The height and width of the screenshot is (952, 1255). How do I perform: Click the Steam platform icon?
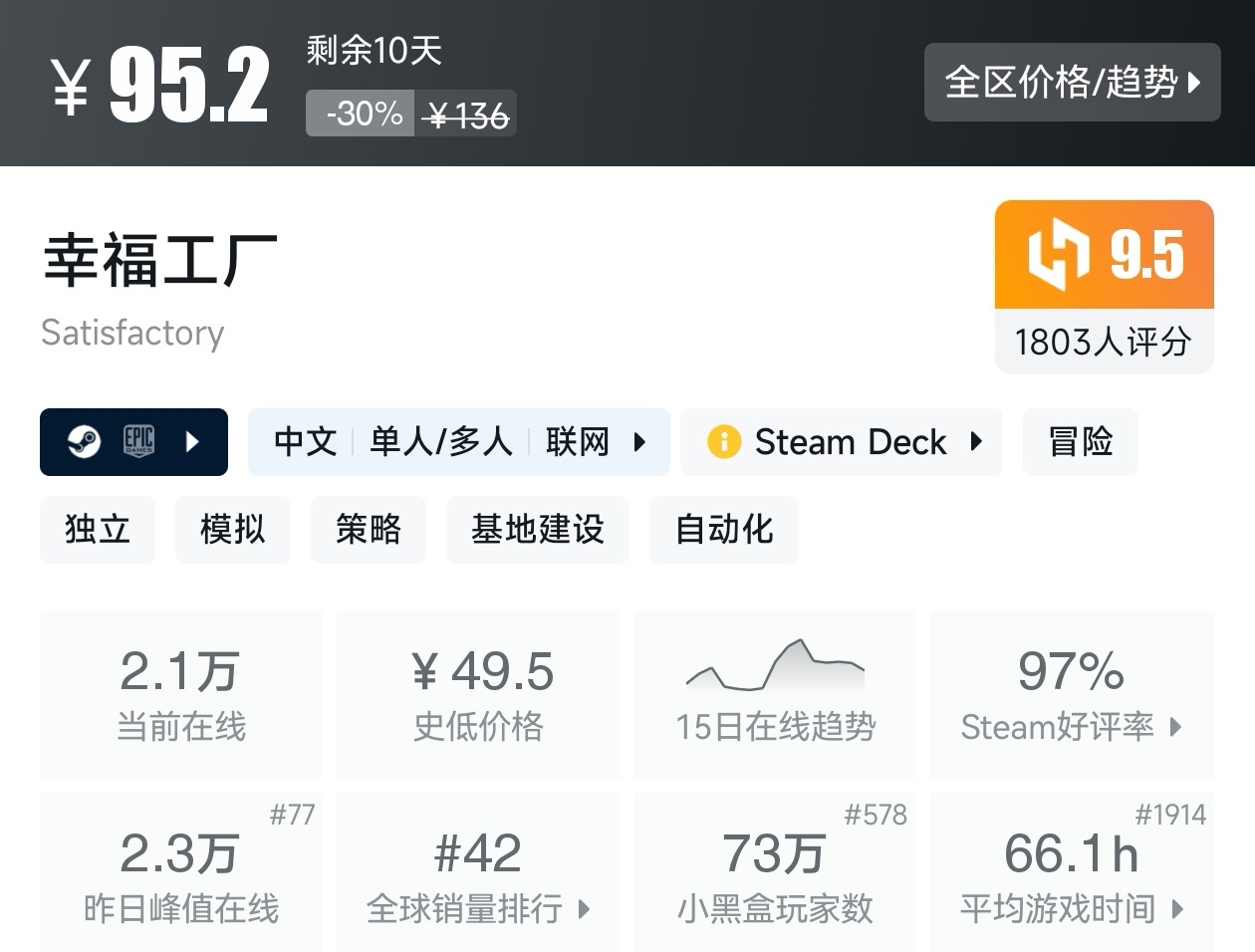tap(84, 441)
